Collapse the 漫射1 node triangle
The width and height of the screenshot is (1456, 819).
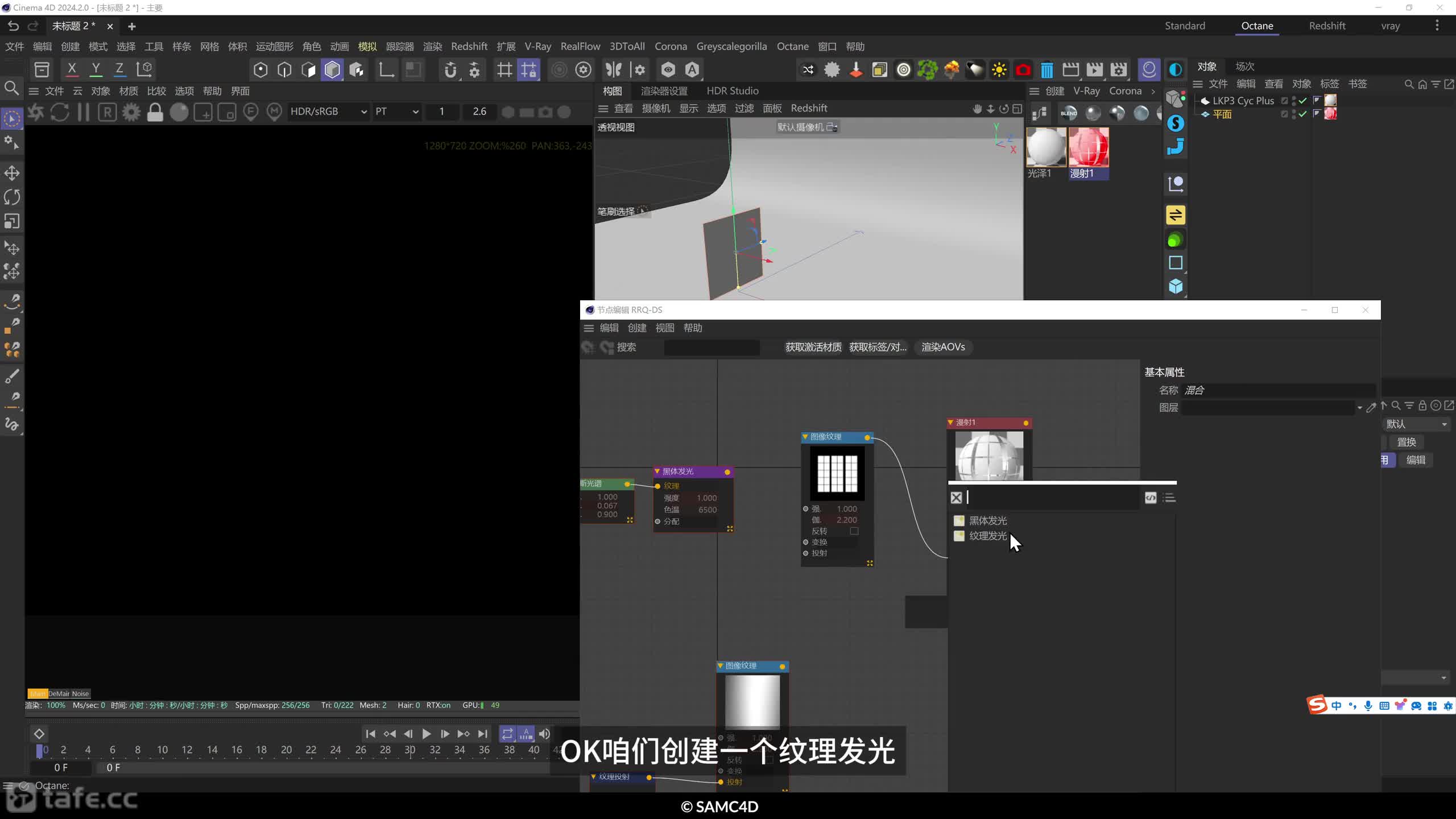click(x=950, y=423)
